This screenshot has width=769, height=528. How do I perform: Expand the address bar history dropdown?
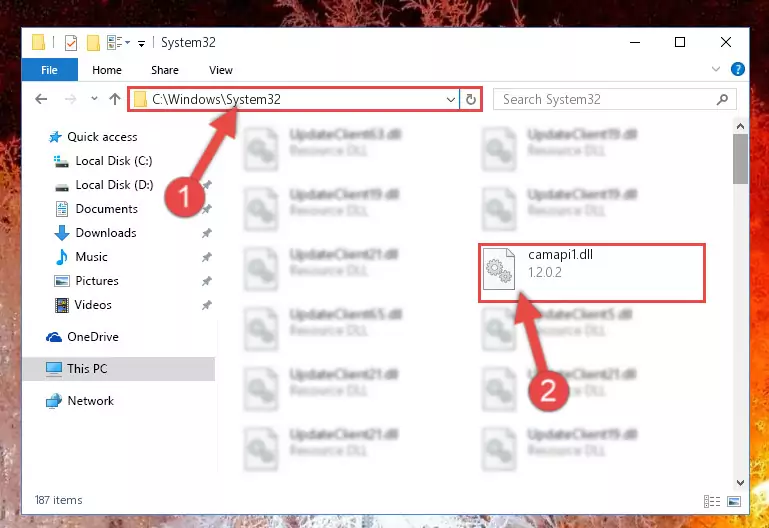[x=451, y=100]
